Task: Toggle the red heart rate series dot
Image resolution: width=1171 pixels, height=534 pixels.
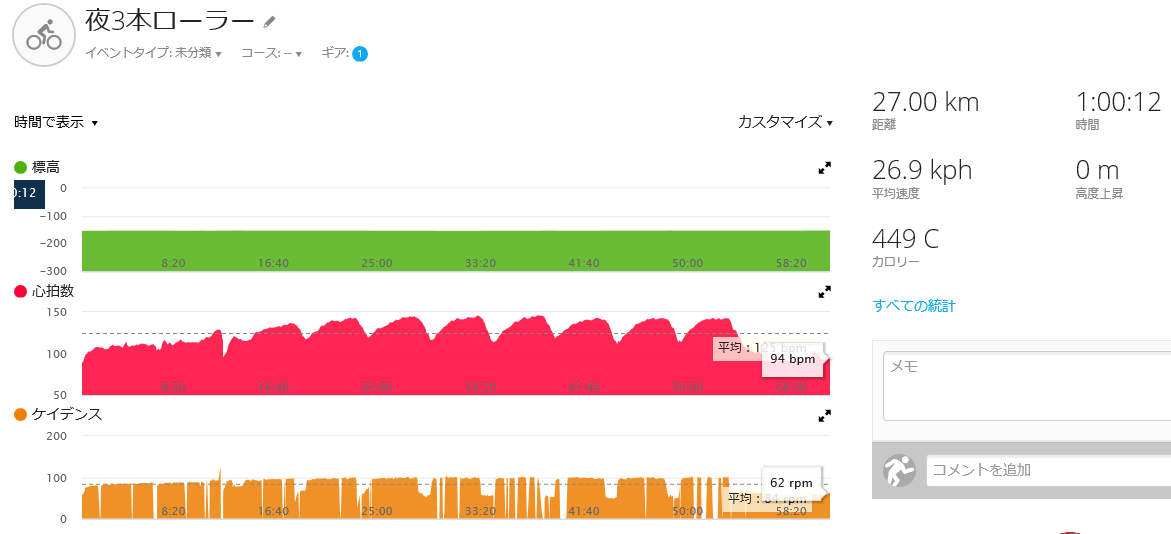Action: coord(20,291)
